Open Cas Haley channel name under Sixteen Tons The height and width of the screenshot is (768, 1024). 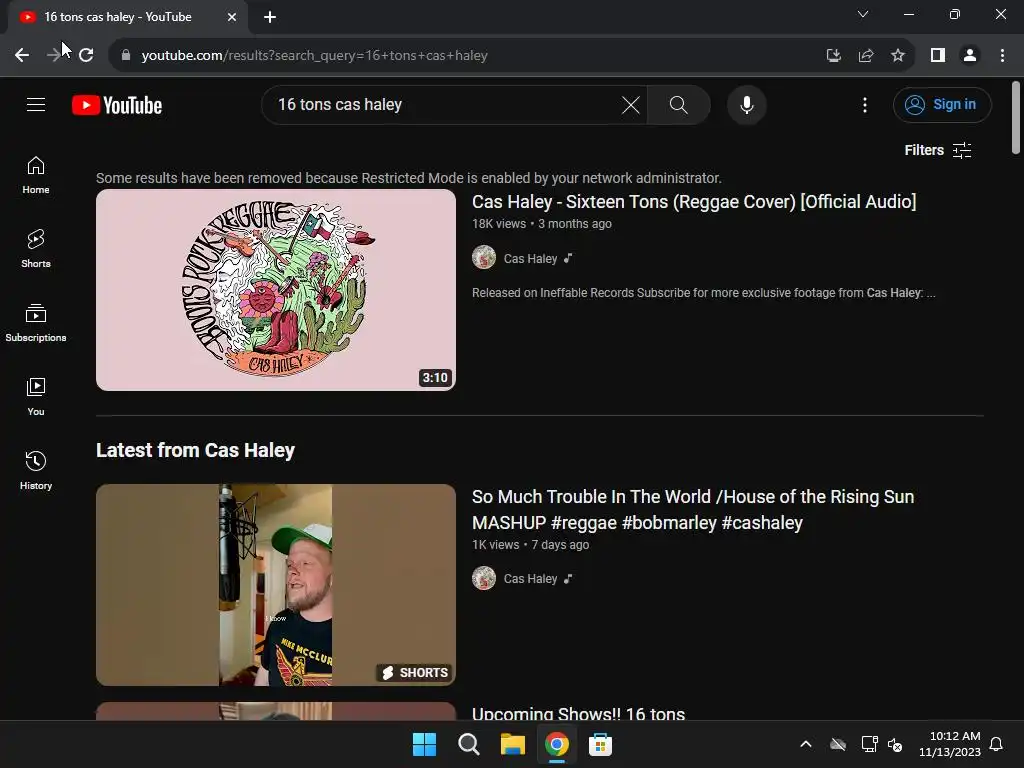pyautogui.click(x=530, y=259)
